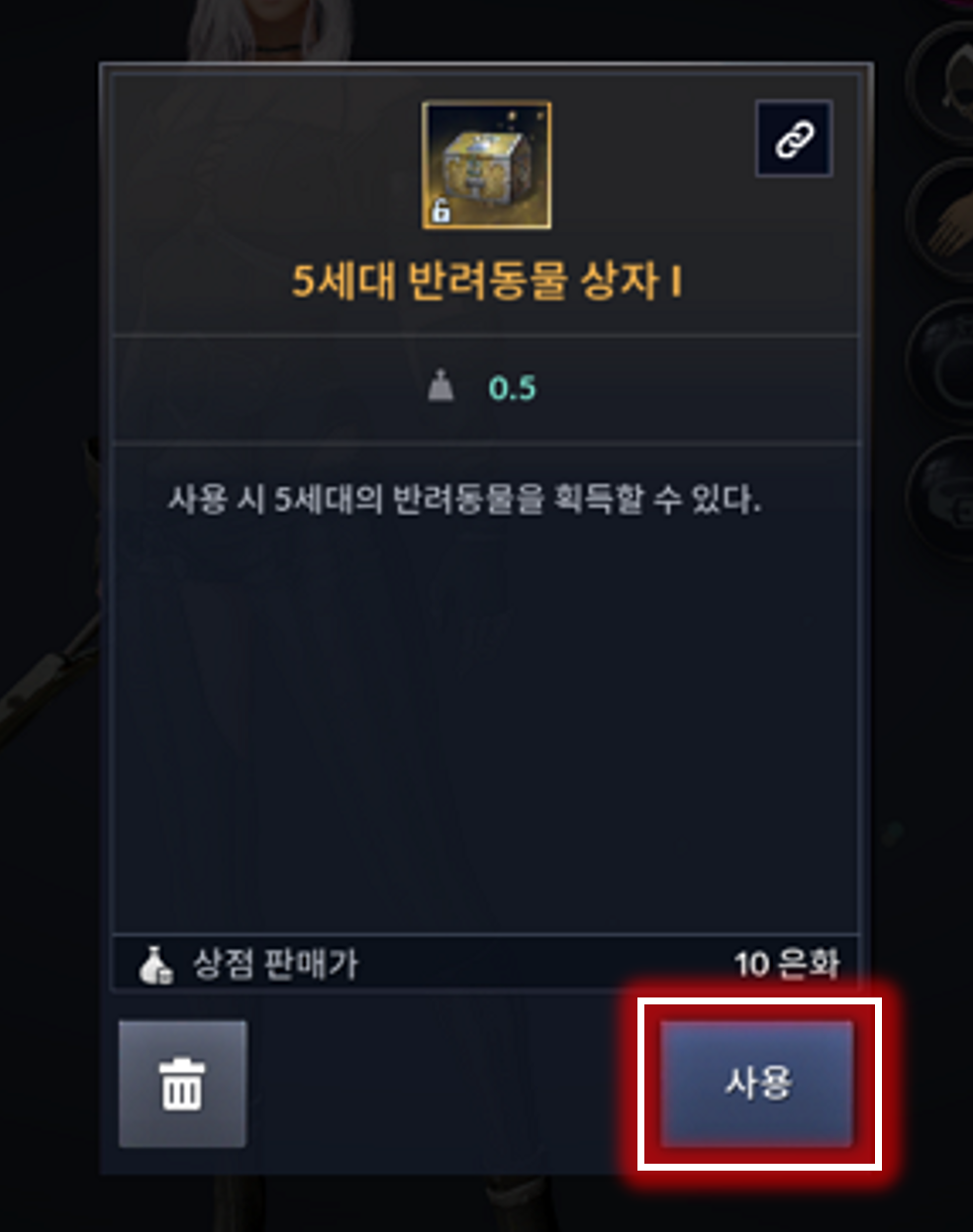
Task: Select the 5th generation pet chest icon
Action: (x=487, y=165)
